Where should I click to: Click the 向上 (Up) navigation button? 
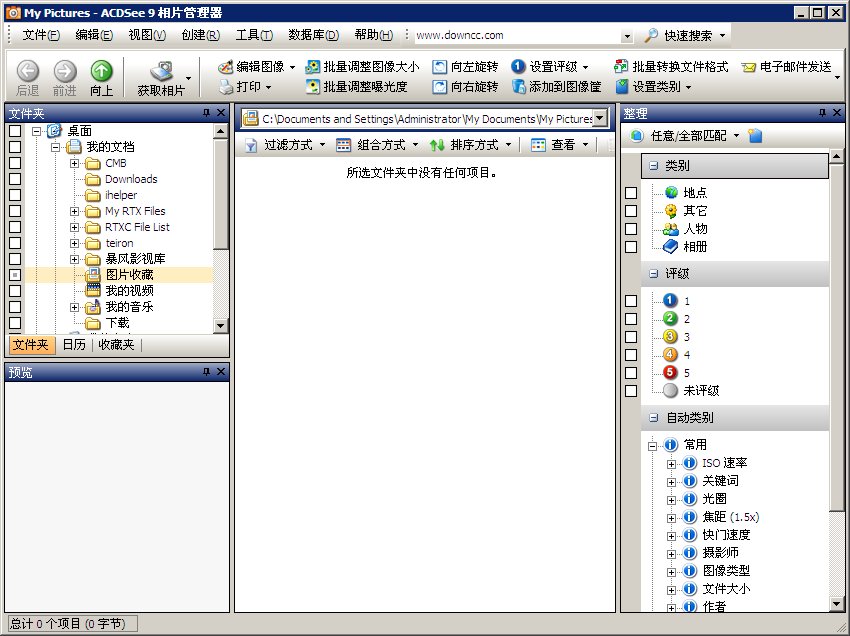pos(100,75)
